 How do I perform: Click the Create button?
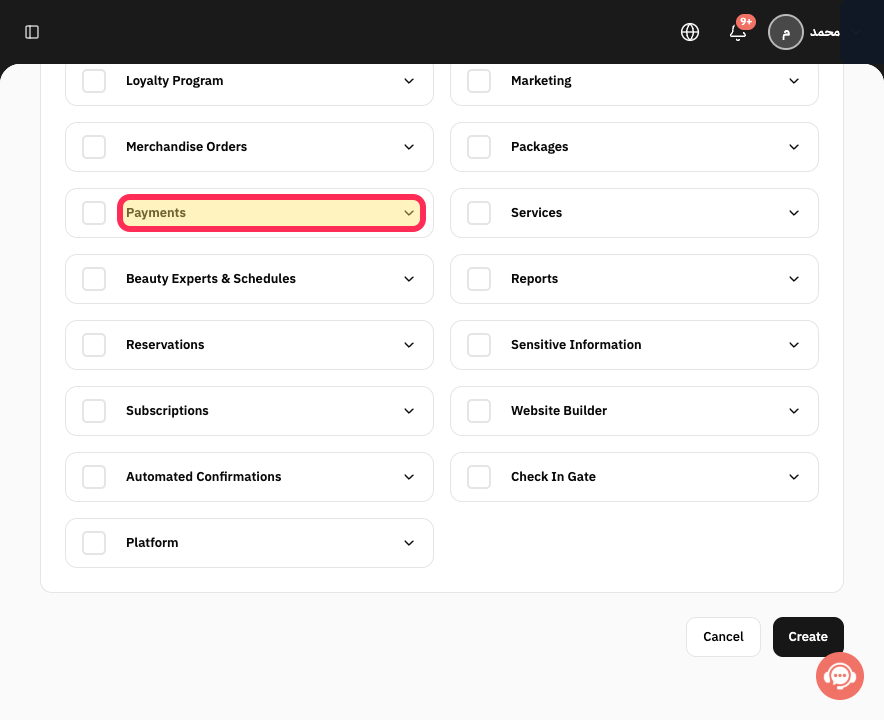pos(808,637)
